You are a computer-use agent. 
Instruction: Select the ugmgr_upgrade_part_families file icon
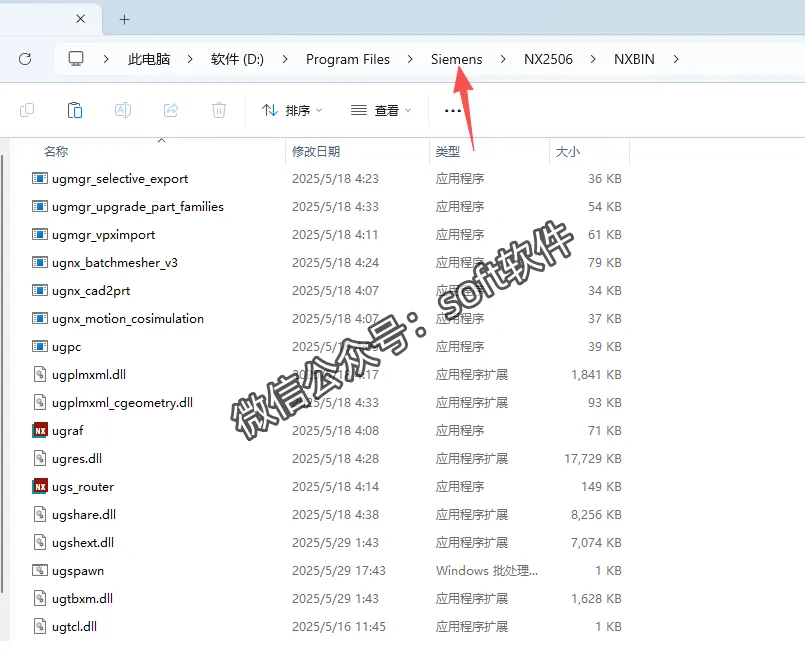pyautogui.click(x=40, y=206)
